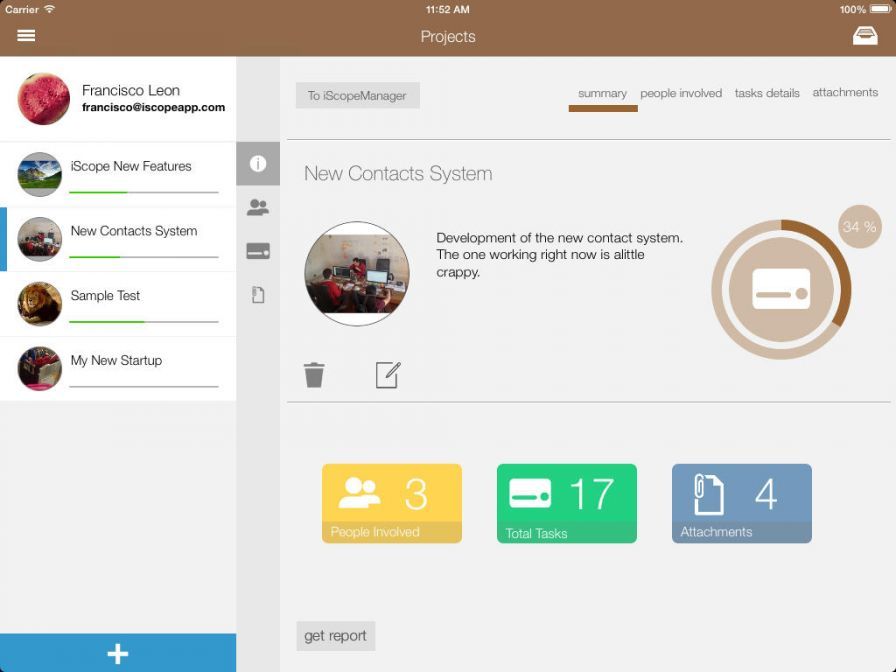Image resolution: width=896 pixels, height=672 pixels.
Task: Click the get report button
Action: point(335,635)
